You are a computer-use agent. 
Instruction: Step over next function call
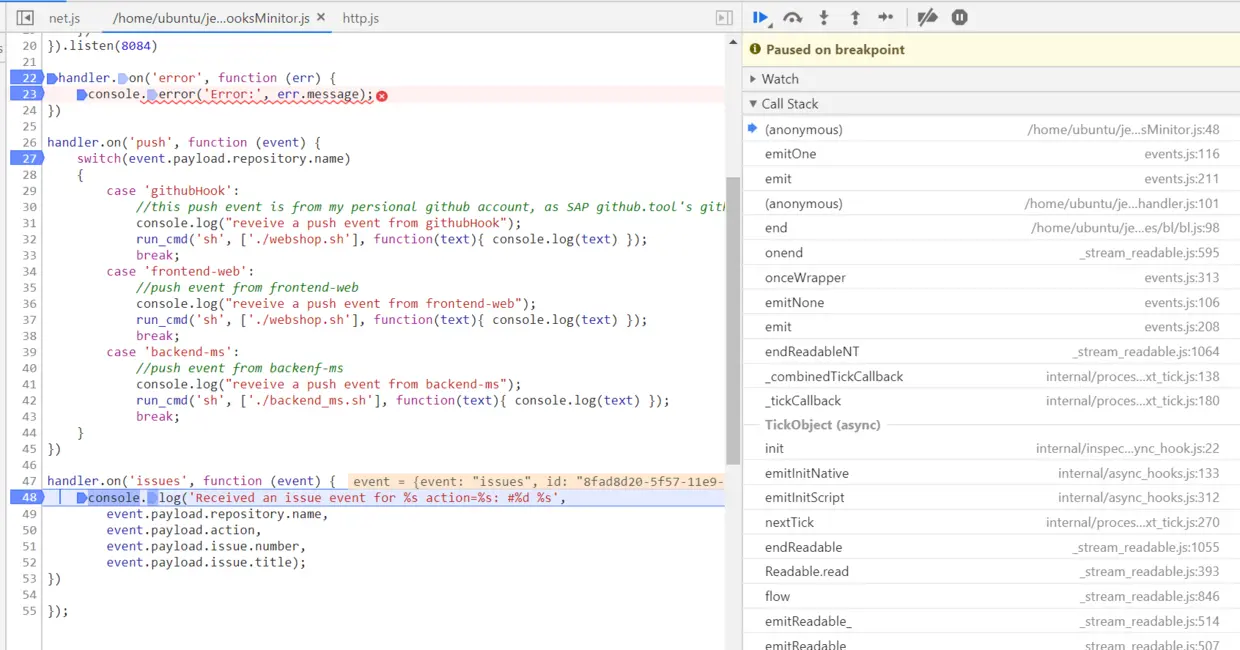click(793, 17)
